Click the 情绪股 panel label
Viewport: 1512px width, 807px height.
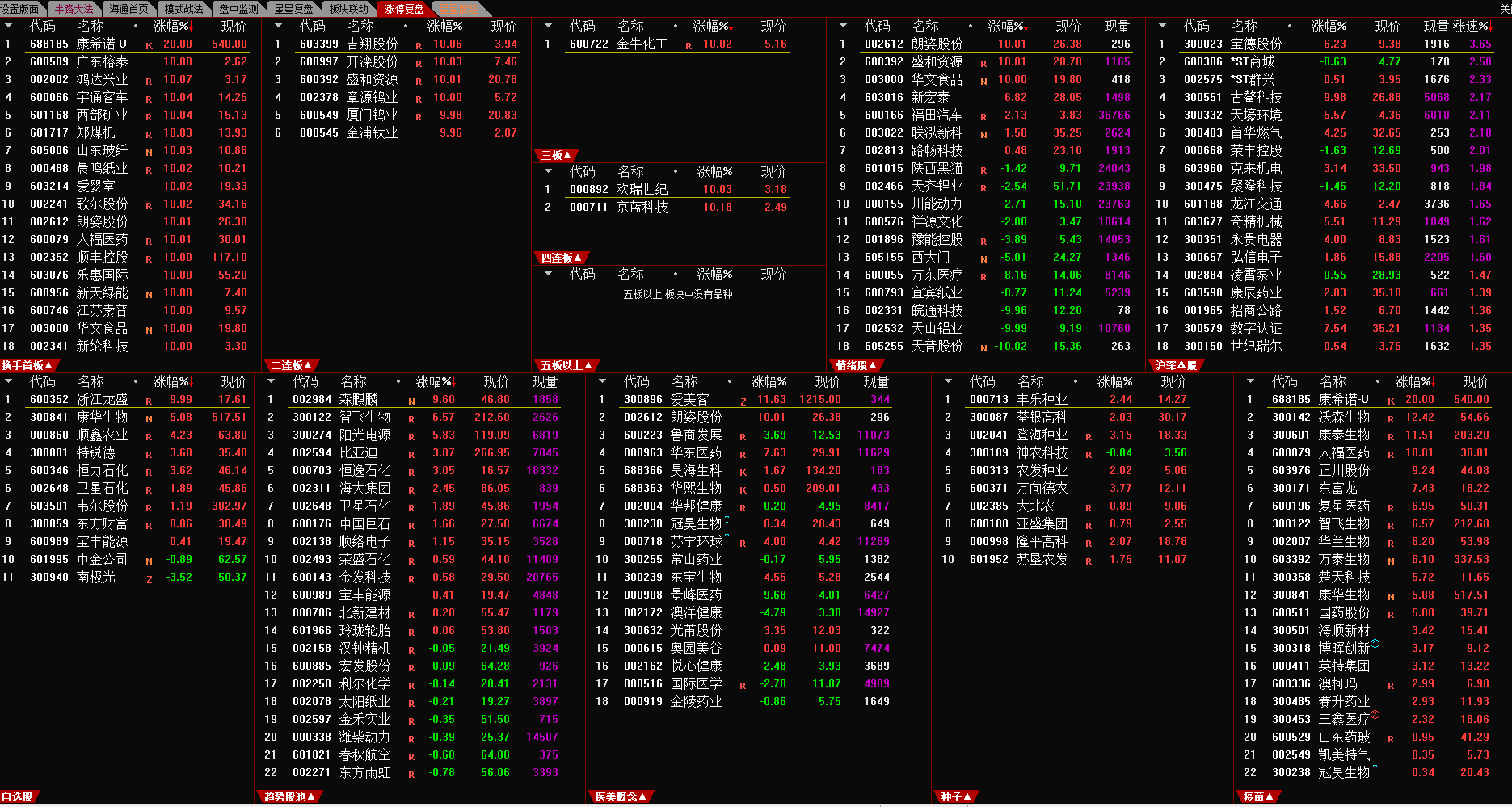[855, 365]
